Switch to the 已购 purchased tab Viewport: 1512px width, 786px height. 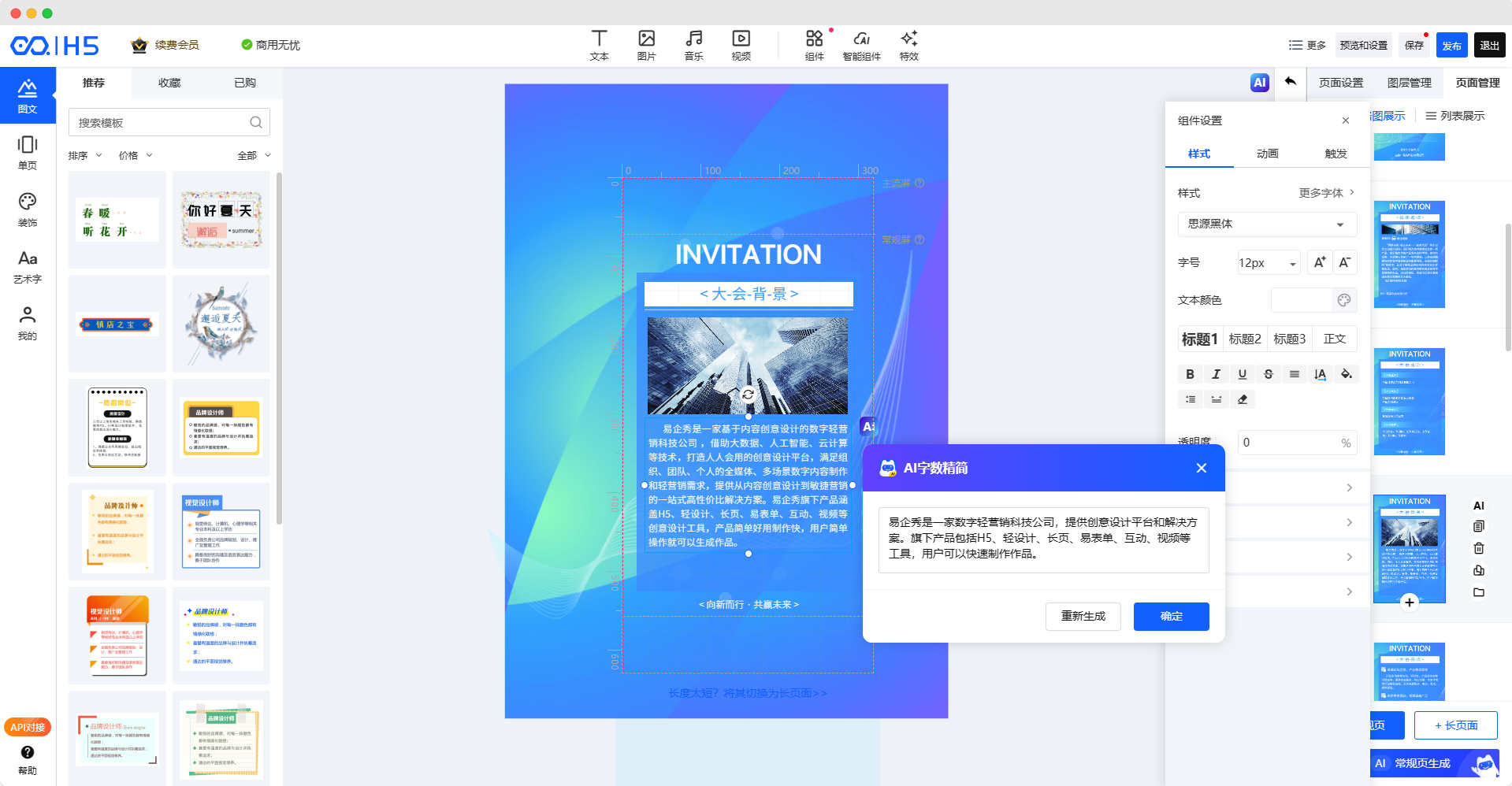point(245,83)
